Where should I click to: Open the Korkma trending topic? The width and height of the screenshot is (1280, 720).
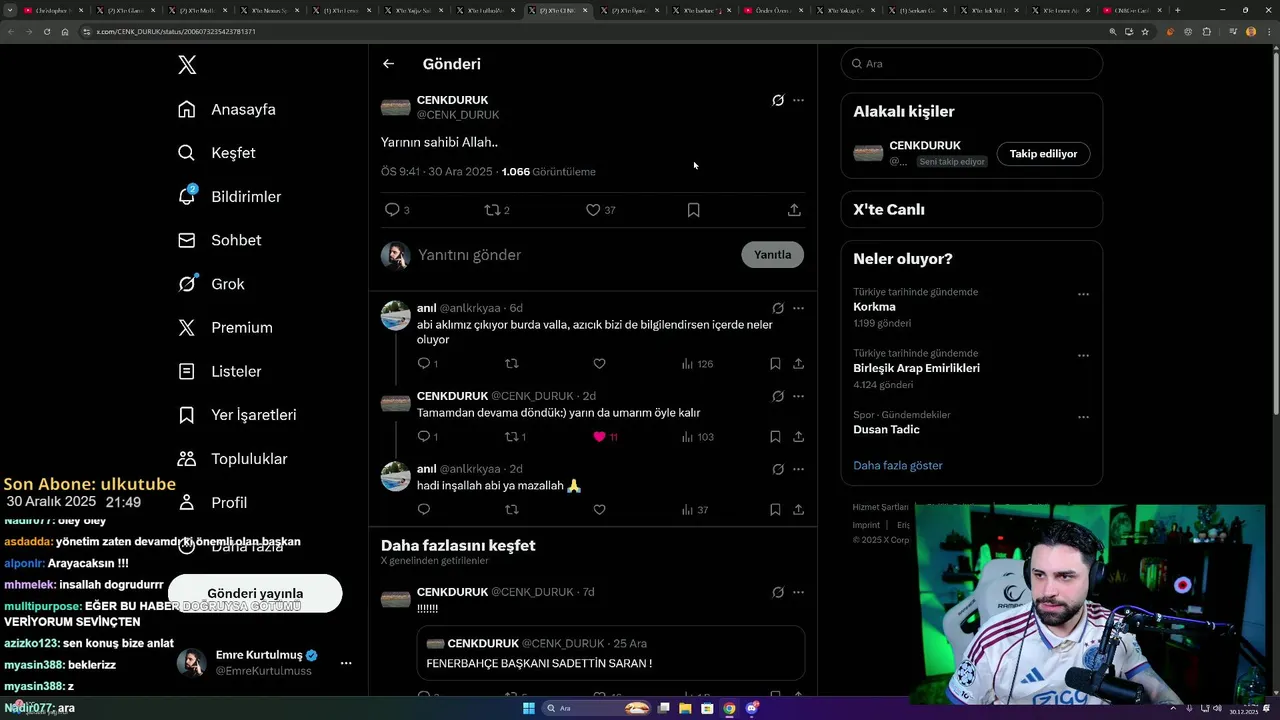click(x=874, y=307)
